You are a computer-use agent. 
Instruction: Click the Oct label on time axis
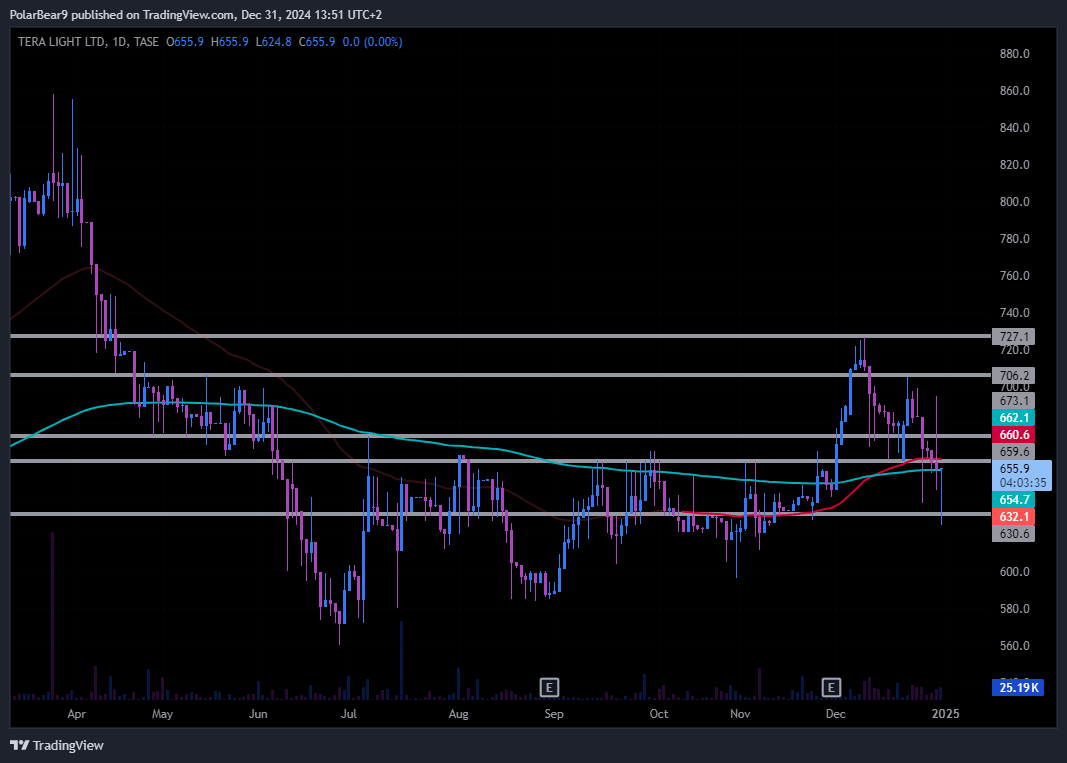659,714
